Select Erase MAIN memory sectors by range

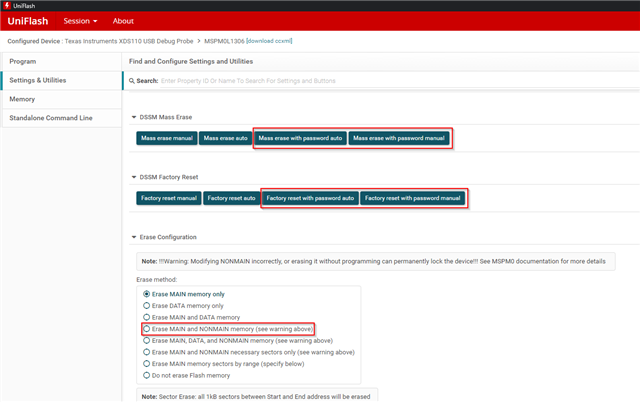pos(147,364)
